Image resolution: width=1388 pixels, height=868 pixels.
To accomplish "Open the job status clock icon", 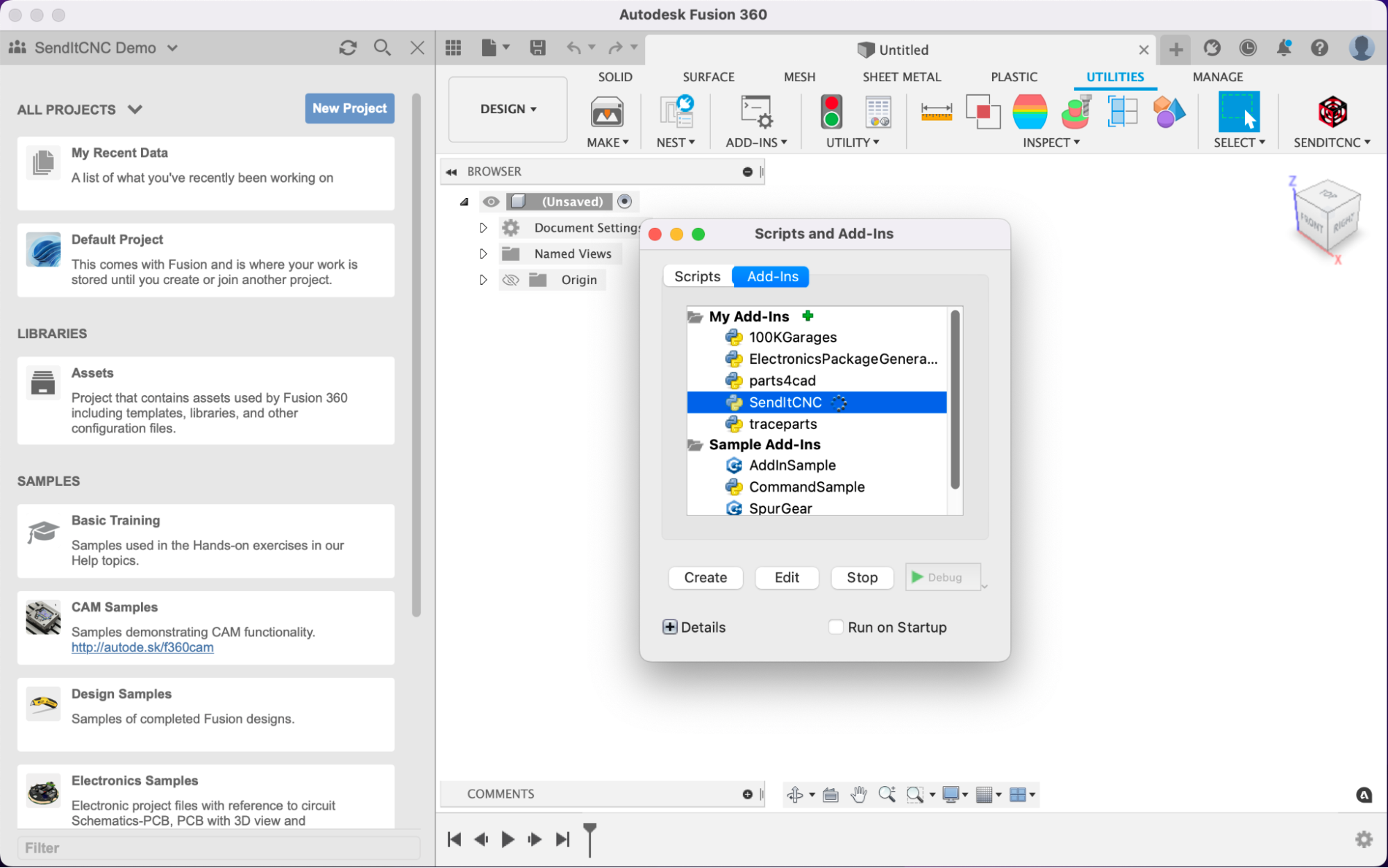I will [x=1248, y=48].
